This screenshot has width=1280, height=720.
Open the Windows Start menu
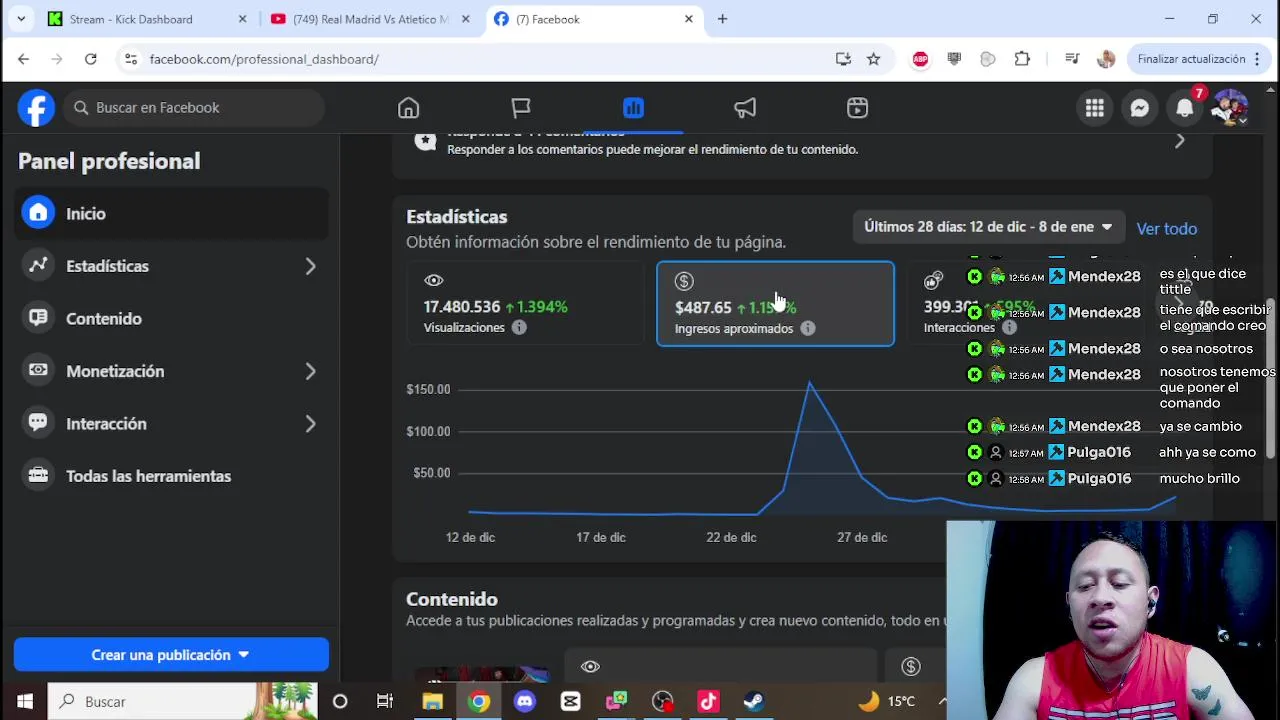tap(24, 701)
